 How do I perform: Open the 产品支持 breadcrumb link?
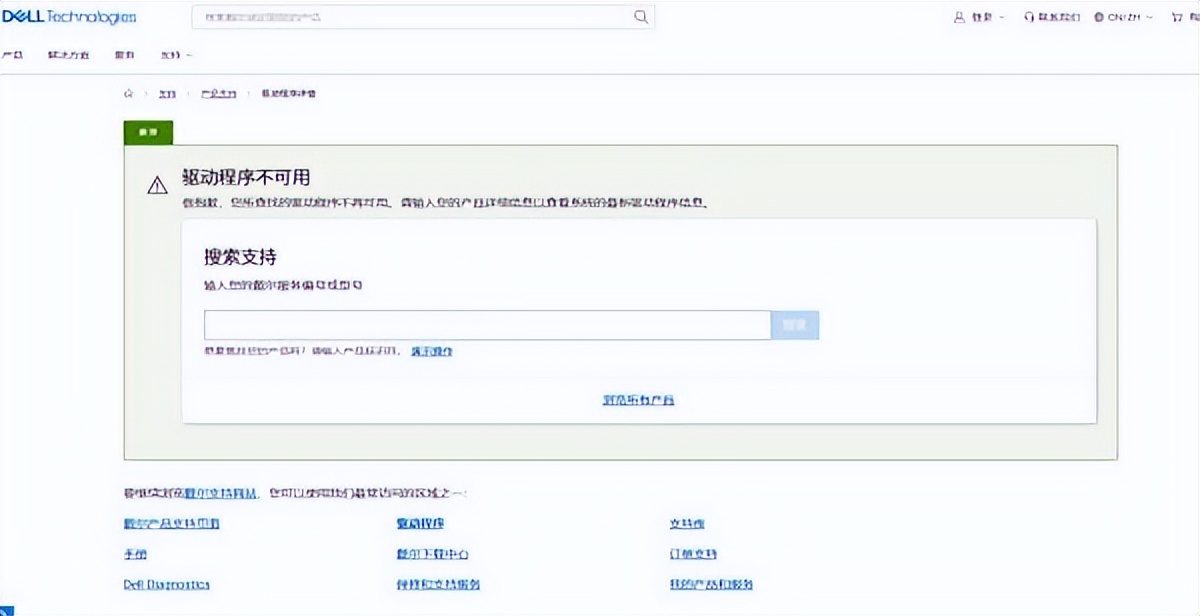[219, 92]
